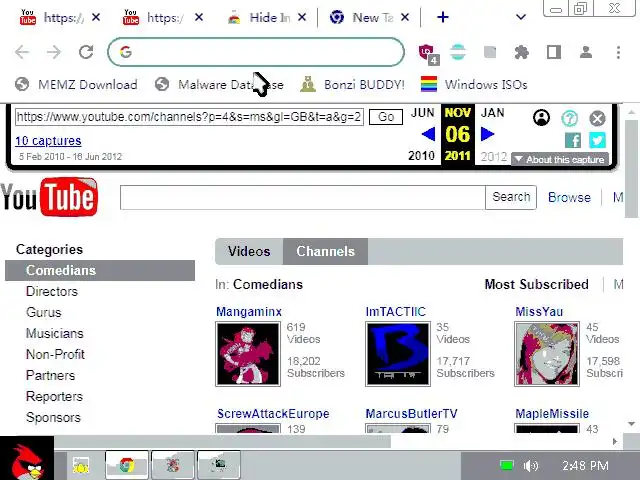Select the Reporters category
The width and height of the screenshot is (640, 480).
54,396
